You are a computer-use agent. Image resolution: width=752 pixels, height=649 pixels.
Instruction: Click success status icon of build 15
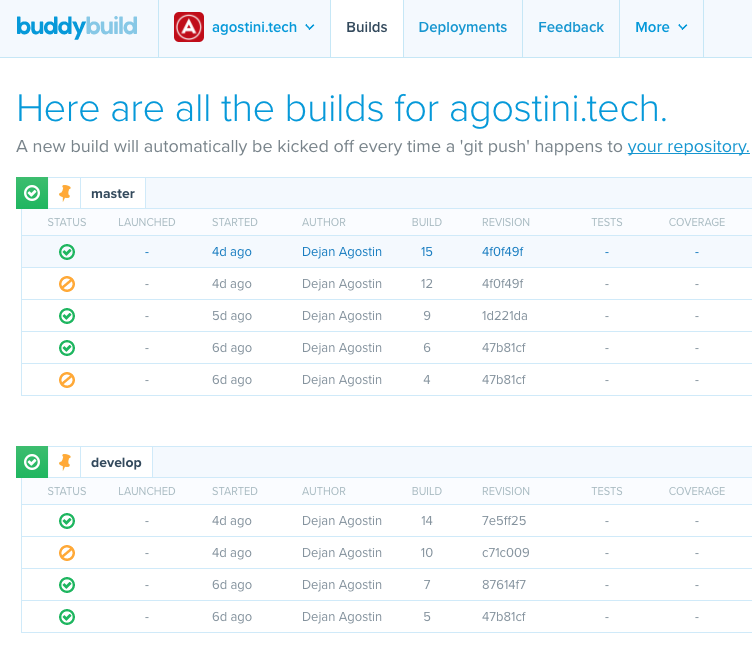click(67, 252)
